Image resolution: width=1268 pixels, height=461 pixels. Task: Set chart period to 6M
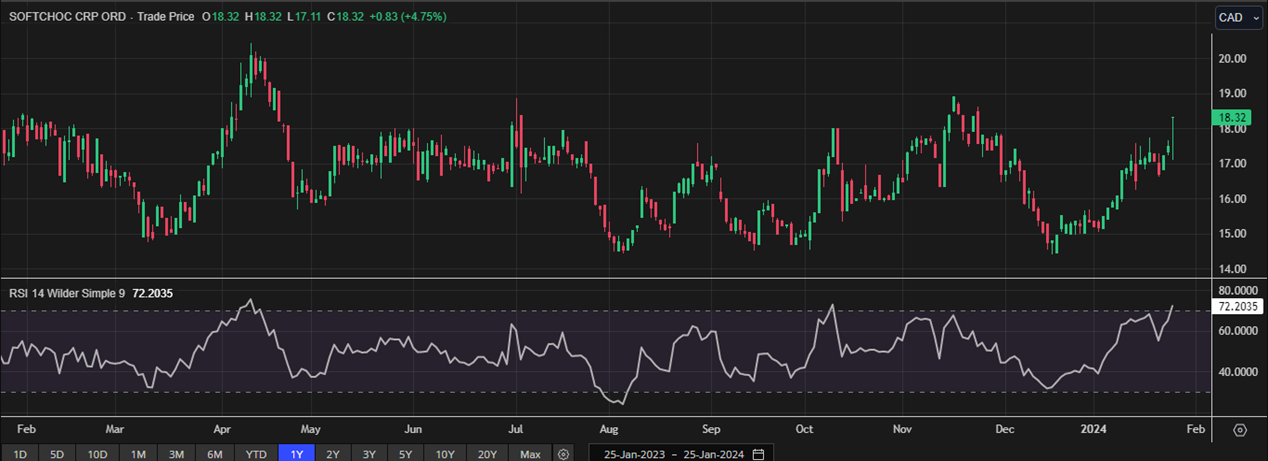214,454
